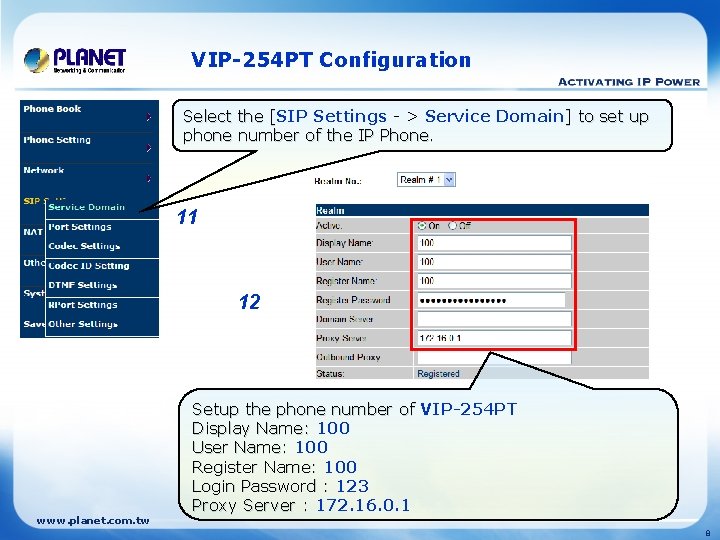The height and width of the screenshot is (540, 720).
Task: Choose DTMF Settings submenu entry
Action: 83,285
